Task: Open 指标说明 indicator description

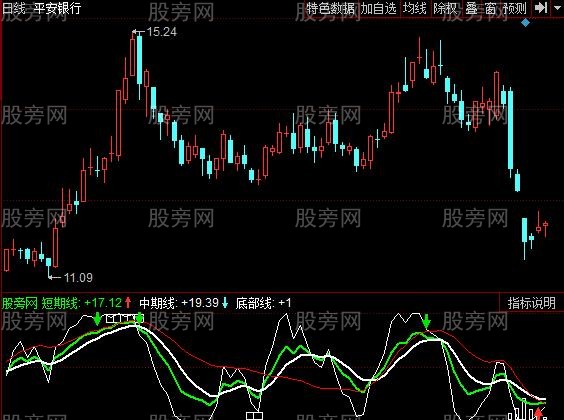Action: pyautogui.click(x=532, y=303)
